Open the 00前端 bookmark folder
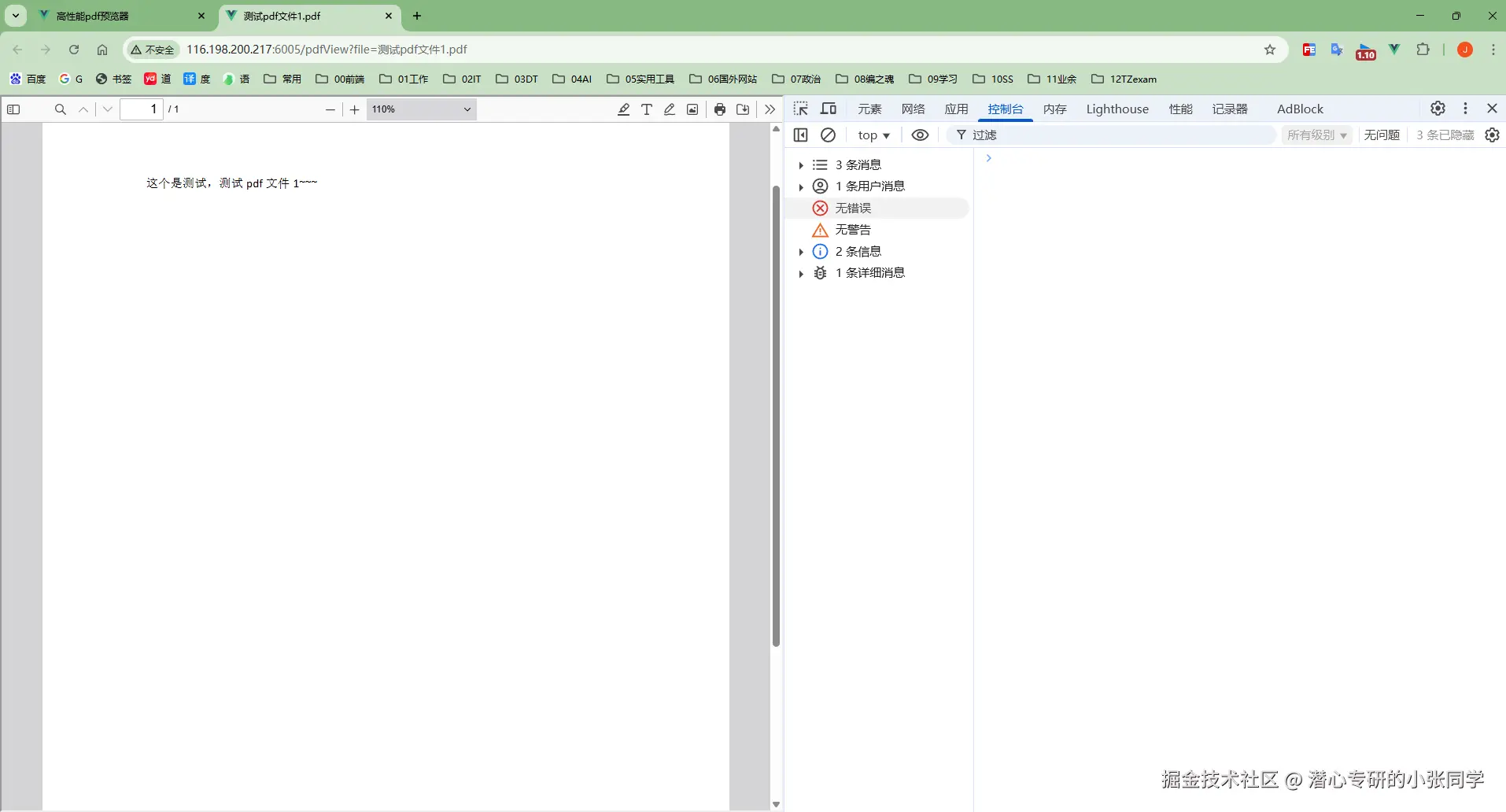Image resolution: width=1506 pixels, height=812 pixels. tap(340, 79)
